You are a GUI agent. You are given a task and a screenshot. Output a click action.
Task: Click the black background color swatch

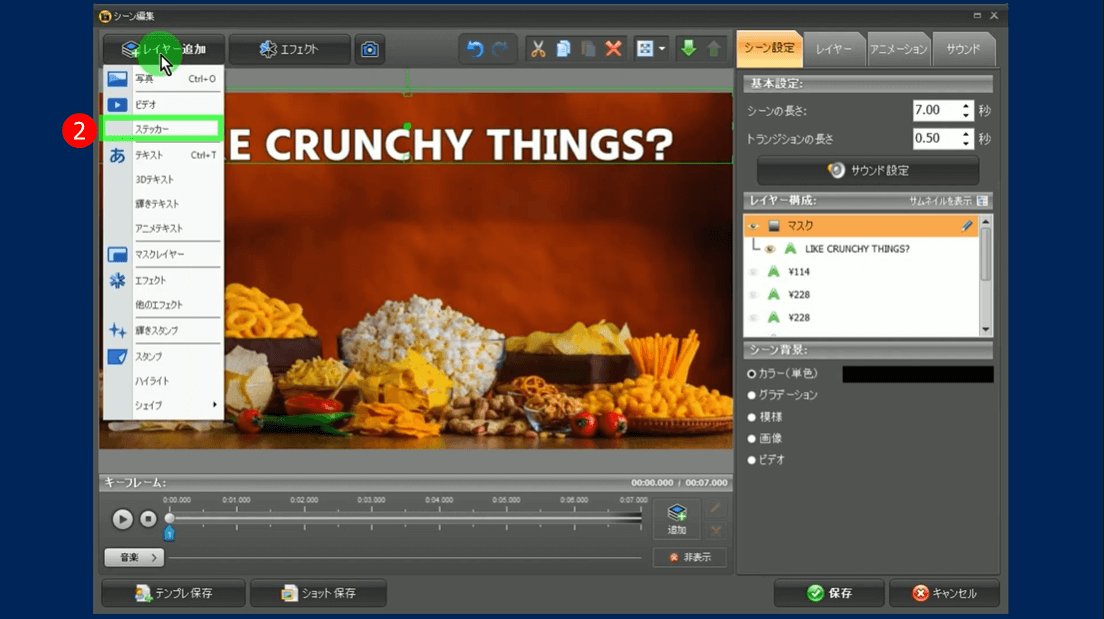click(917, 374)
